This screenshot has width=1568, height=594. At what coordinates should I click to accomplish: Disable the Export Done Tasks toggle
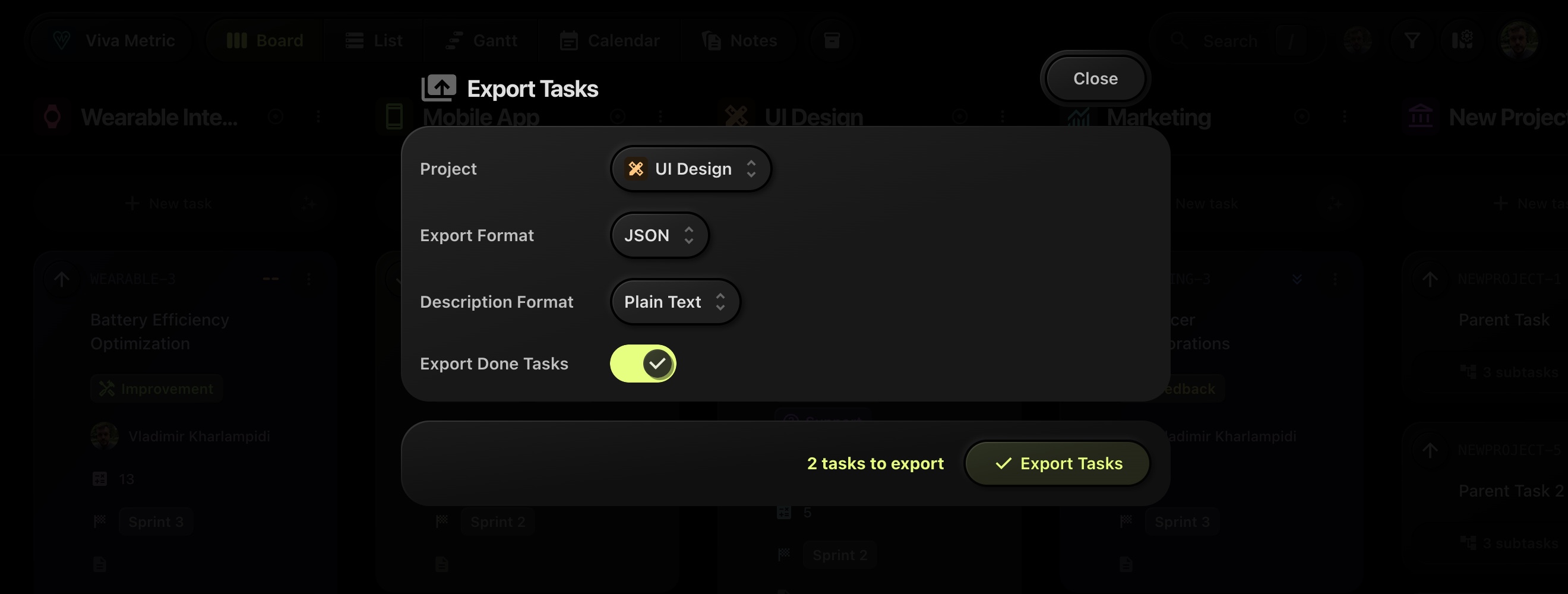[x=643, y=364]
